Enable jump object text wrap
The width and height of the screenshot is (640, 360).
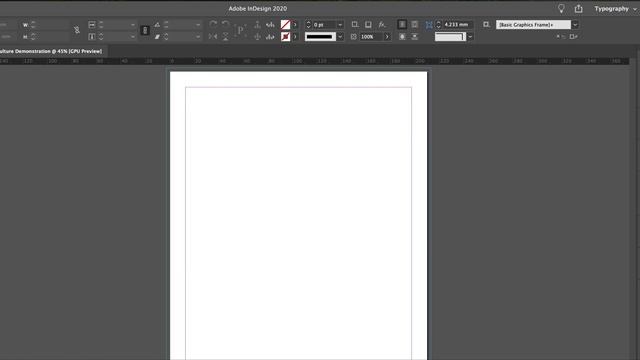coord(415,37)
